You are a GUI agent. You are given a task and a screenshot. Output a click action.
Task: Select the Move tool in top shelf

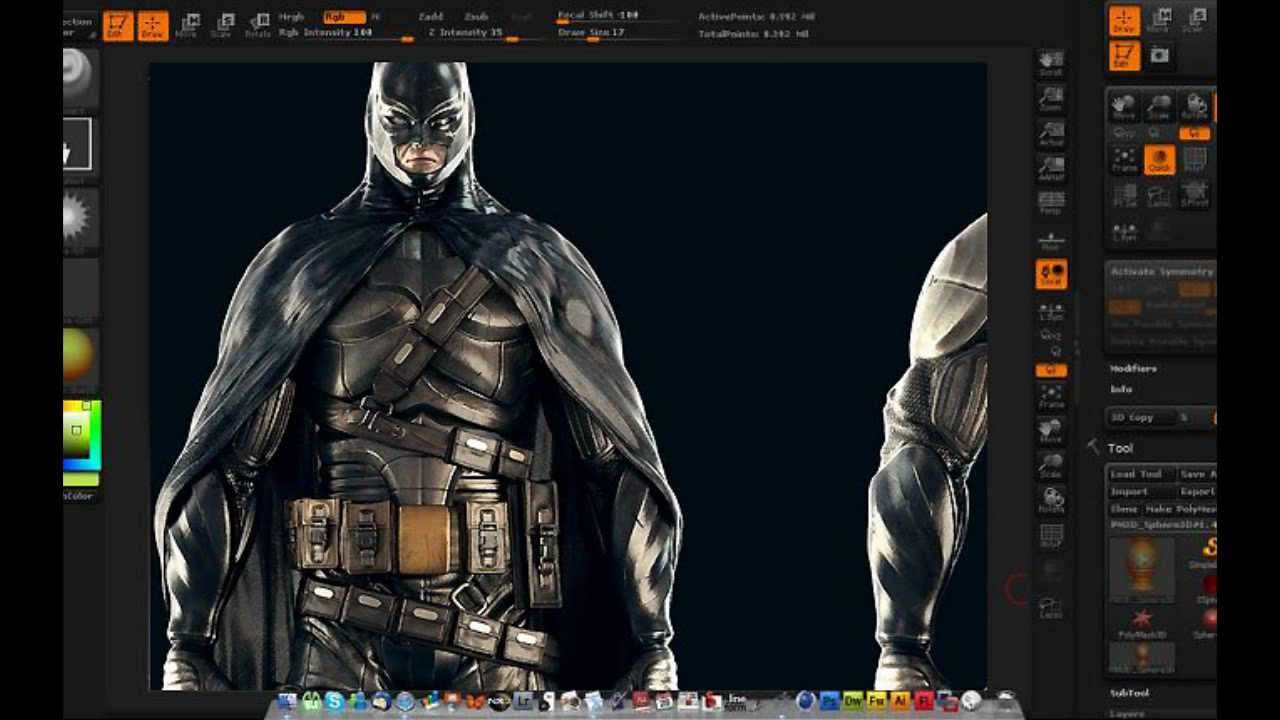187,25
